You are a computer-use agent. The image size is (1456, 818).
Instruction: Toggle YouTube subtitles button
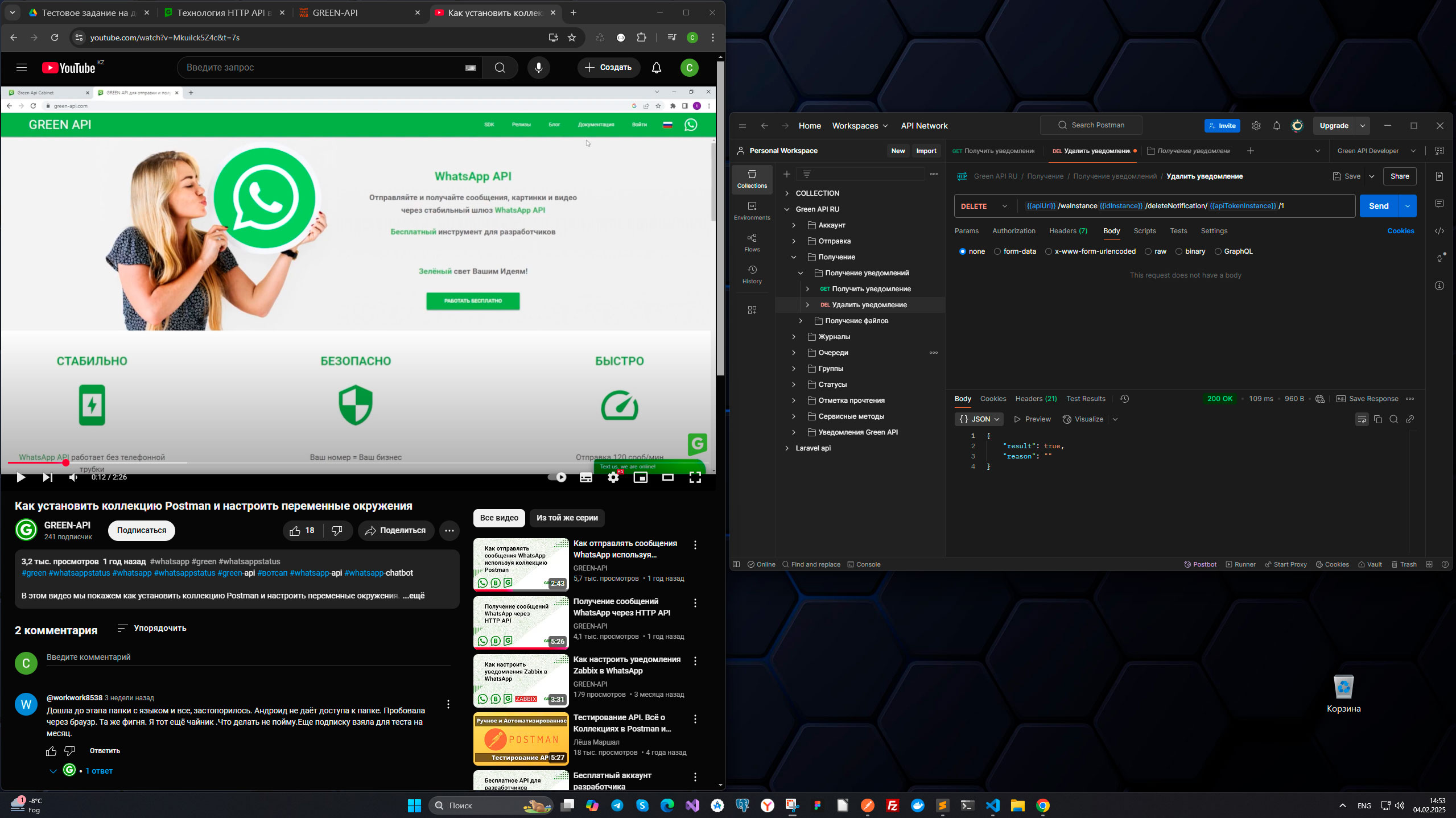585,477
